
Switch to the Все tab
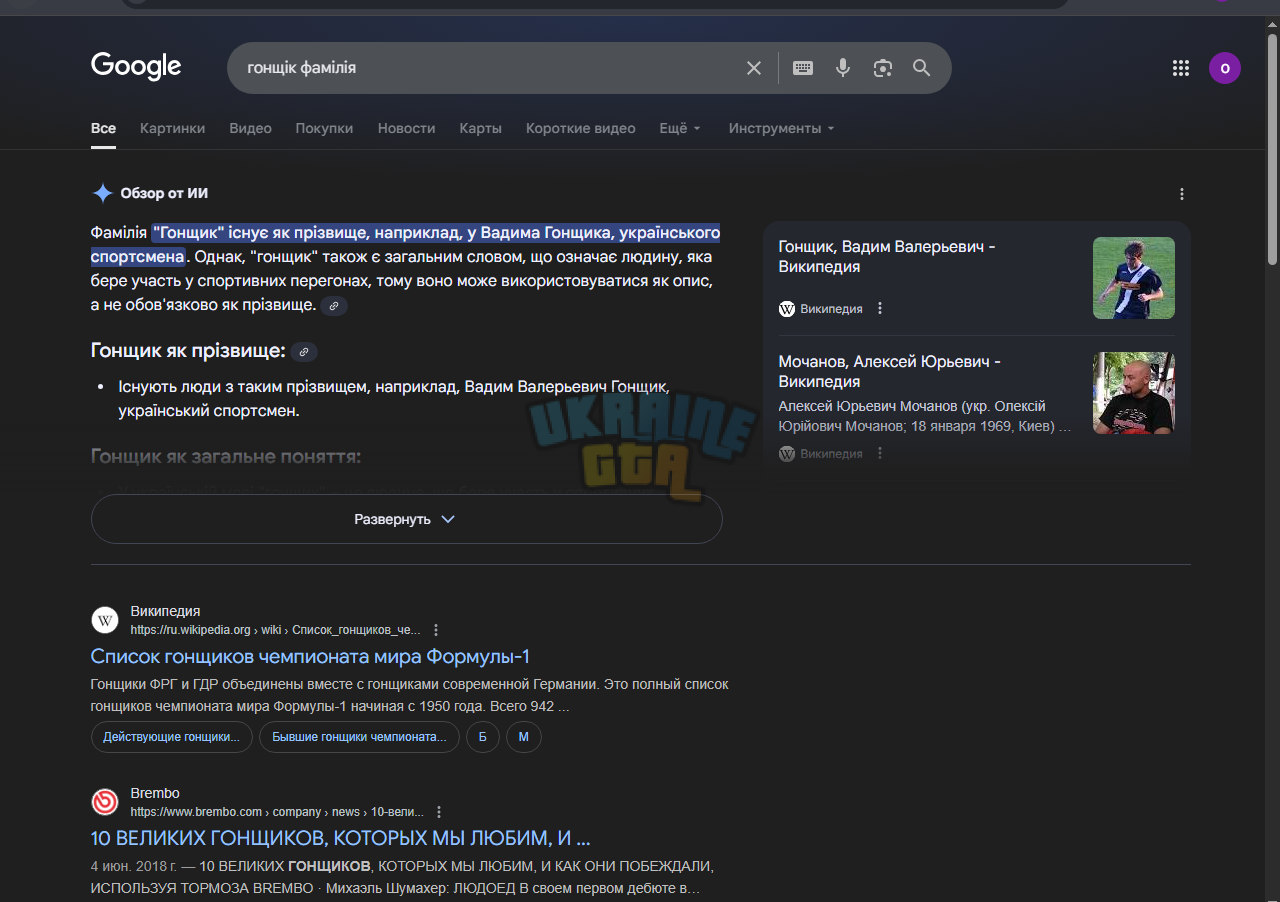tap(103, 128)
